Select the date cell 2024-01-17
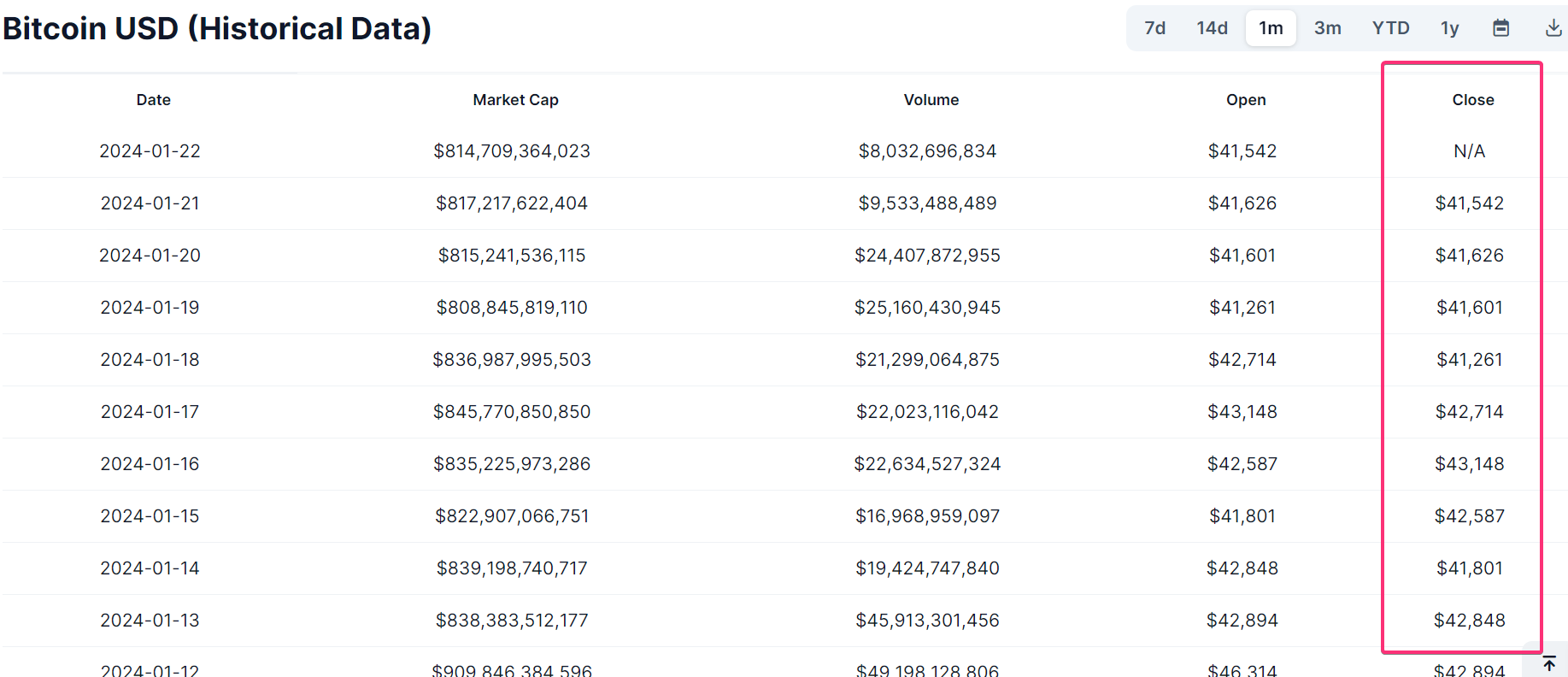1568x677 pixels. [150, 412]
